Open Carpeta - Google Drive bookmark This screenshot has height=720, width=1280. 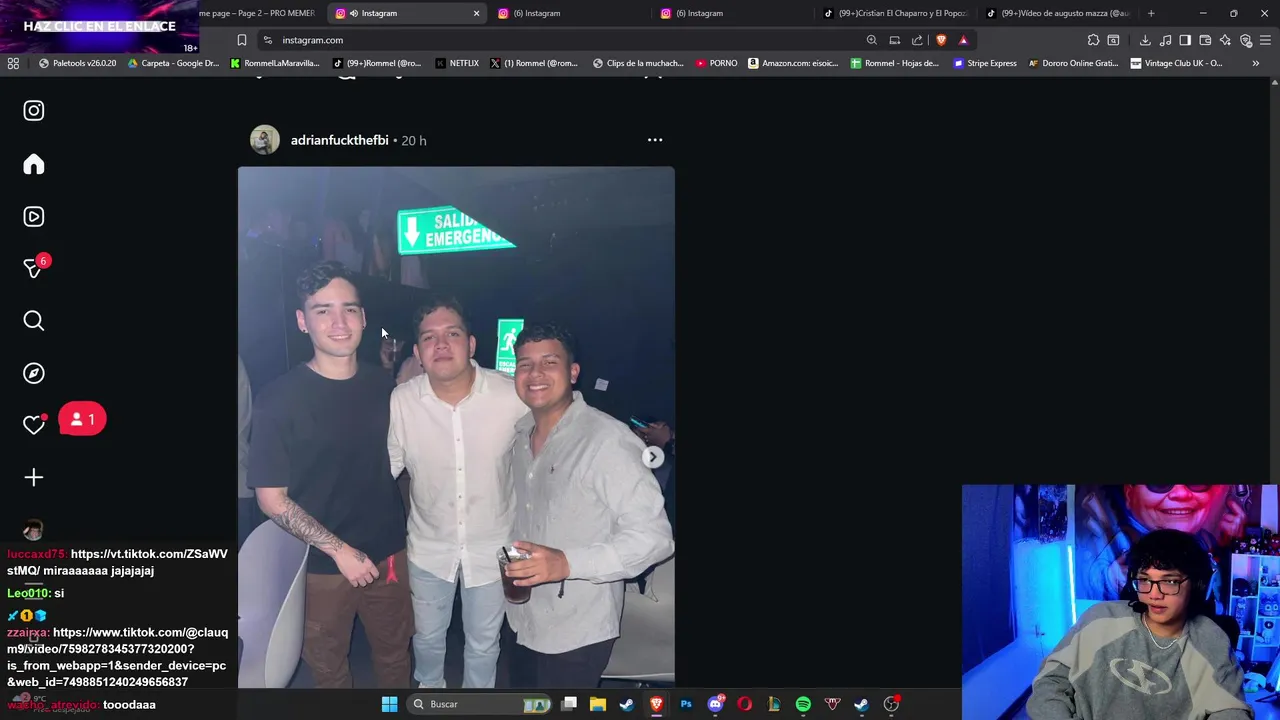[173, 63]
